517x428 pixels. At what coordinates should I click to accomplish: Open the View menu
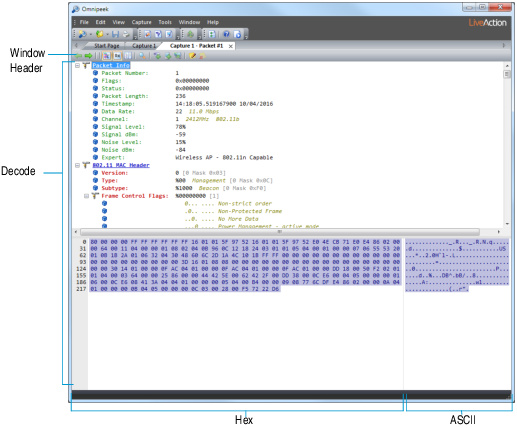[x=118, y=22]
